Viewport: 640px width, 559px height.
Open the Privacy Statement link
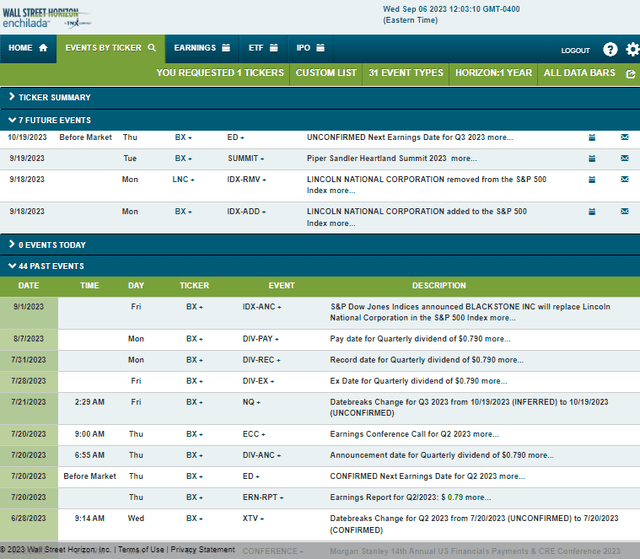202,550
